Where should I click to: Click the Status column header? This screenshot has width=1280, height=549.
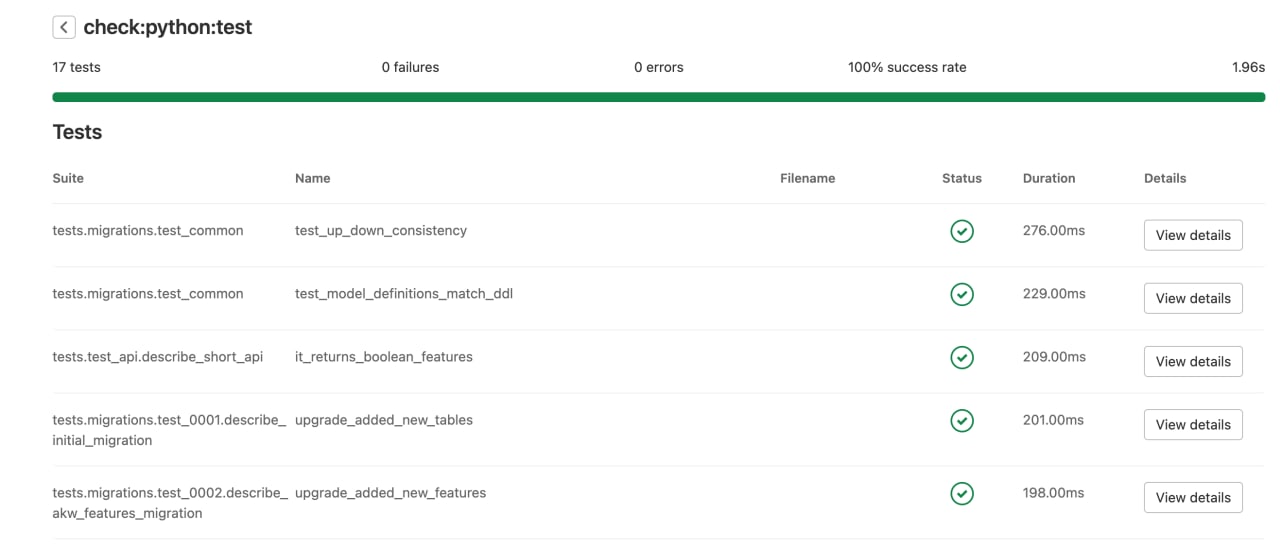(x=962, y=178)
